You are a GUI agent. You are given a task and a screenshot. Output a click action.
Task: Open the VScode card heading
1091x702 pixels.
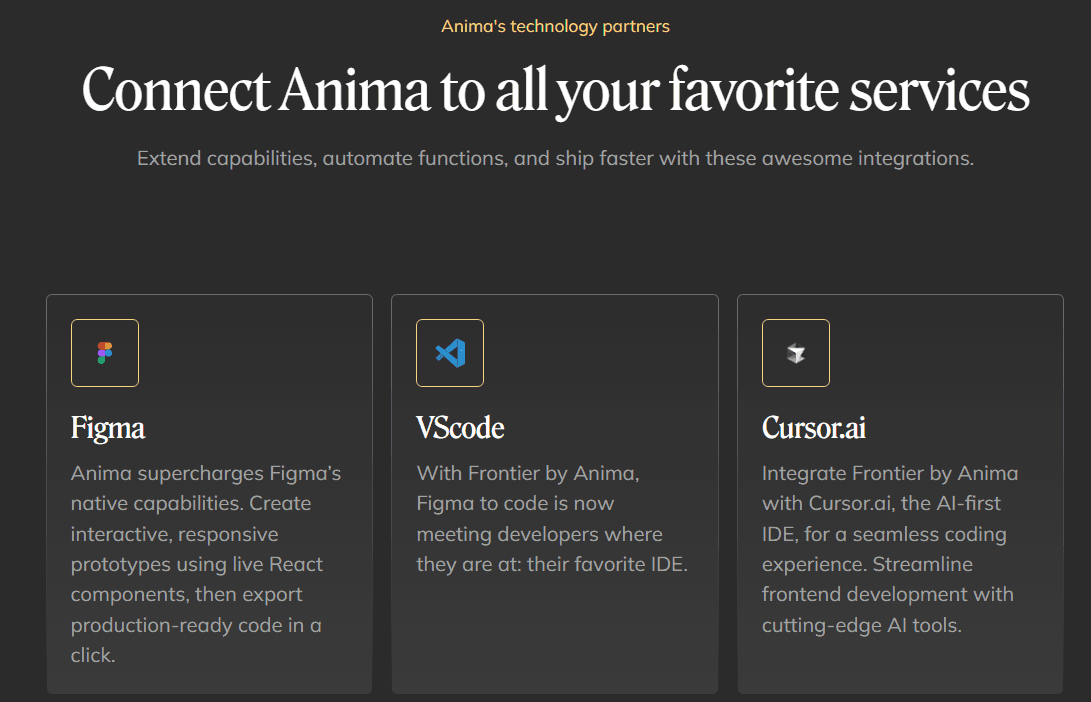460,428
